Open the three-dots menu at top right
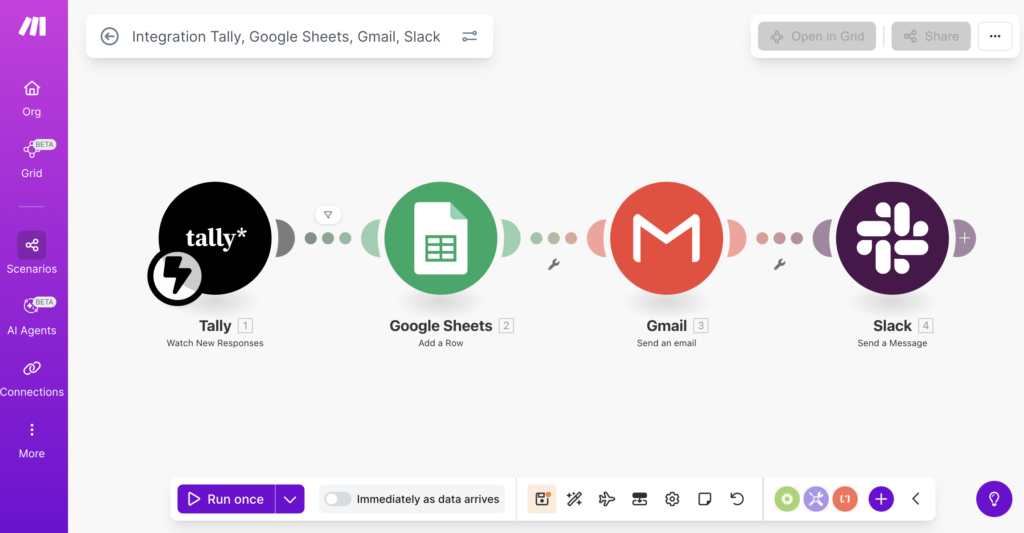 994,36
